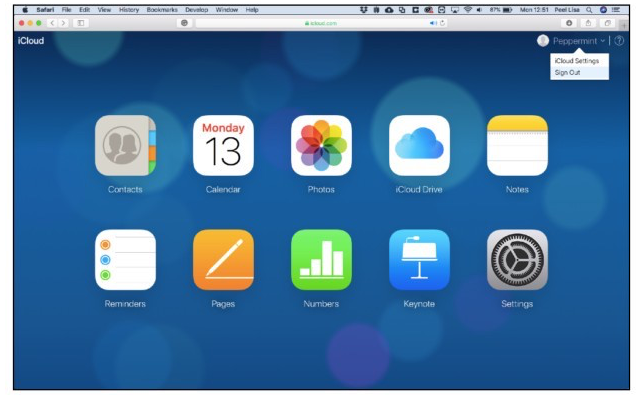Open the Settings gear app
Image resolution: width=636 pixels, height=398 pixels.
tap(517, 260)
